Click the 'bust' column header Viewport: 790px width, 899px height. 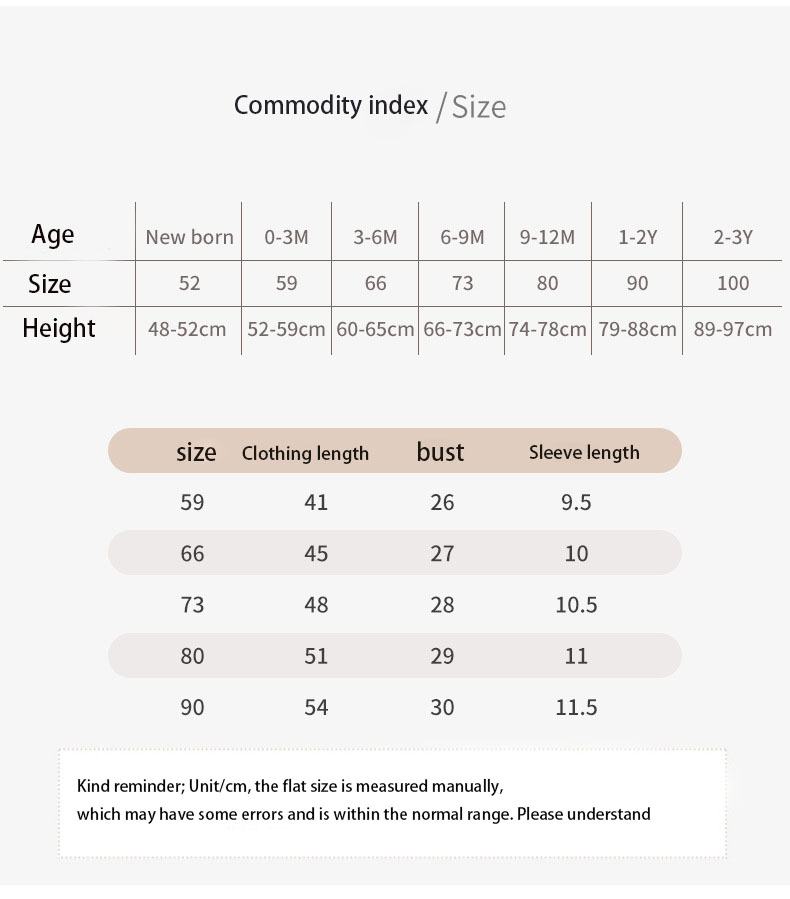click(440, 452)
